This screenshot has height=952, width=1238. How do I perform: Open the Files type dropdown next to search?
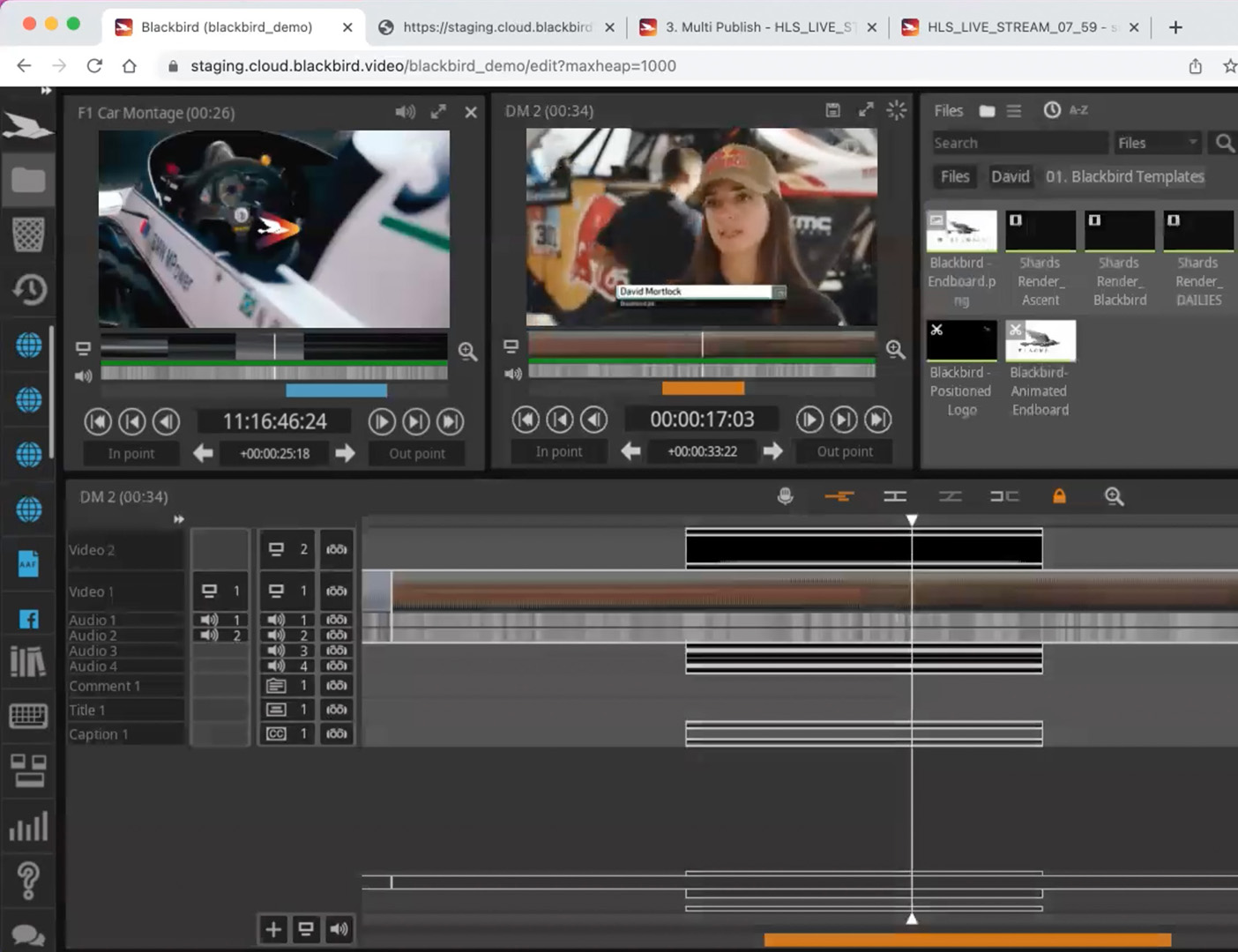1158,143
